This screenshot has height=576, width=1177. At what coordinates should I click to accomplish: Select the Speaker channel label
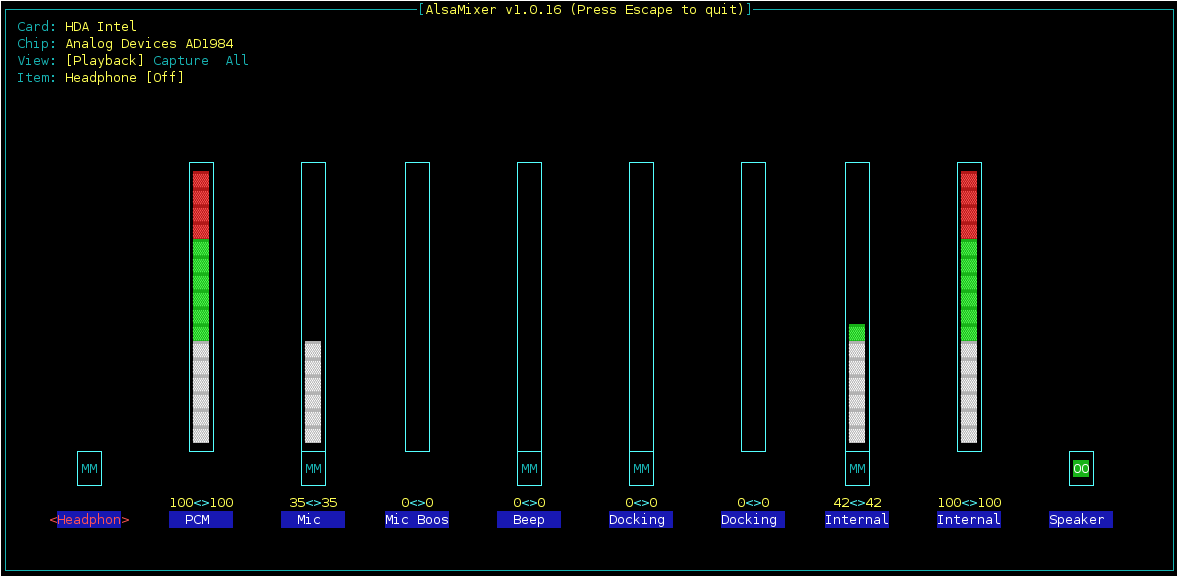click(1081, 520)
